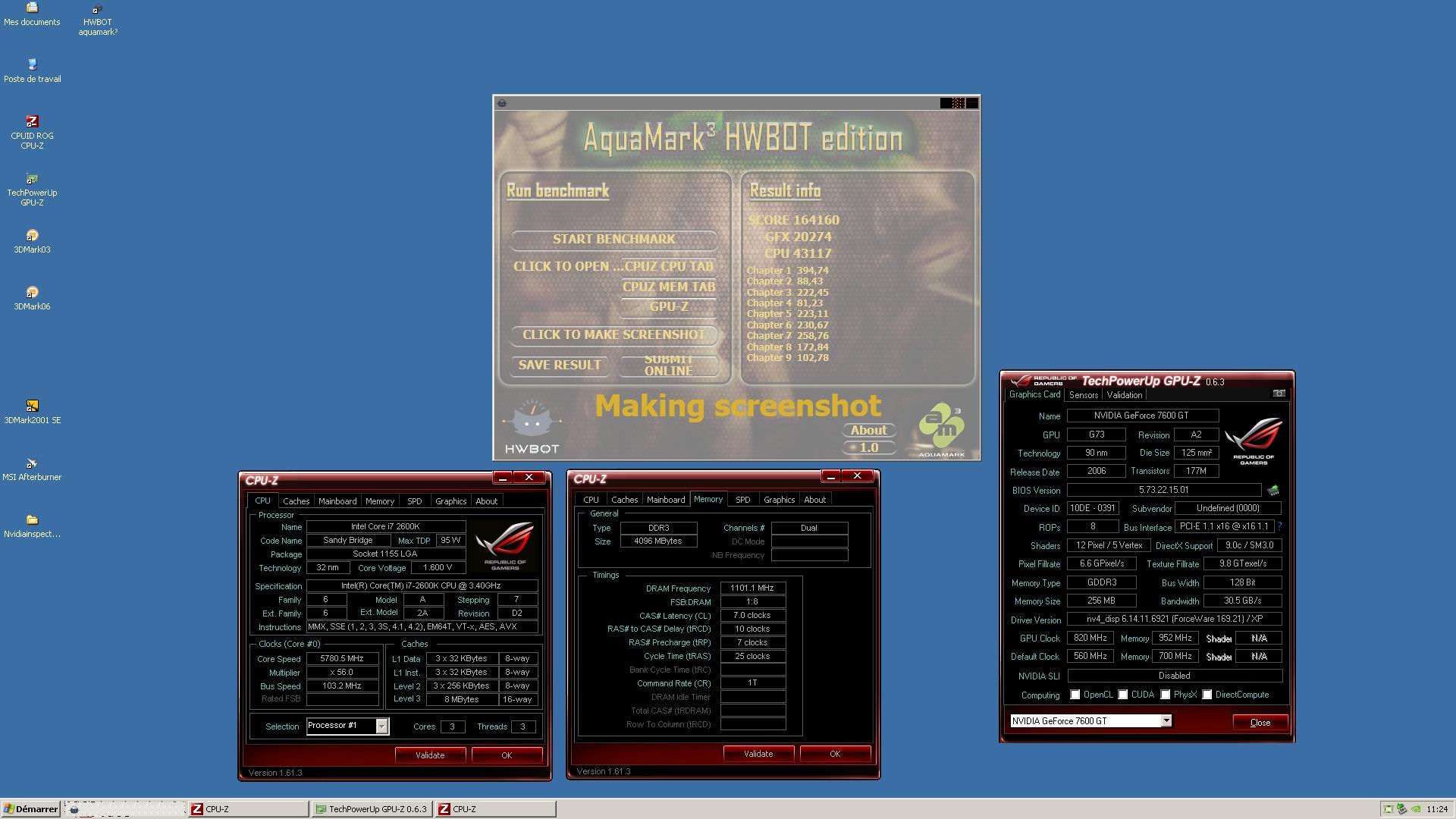Click AquaMark window title bar icon

(502, 103)
